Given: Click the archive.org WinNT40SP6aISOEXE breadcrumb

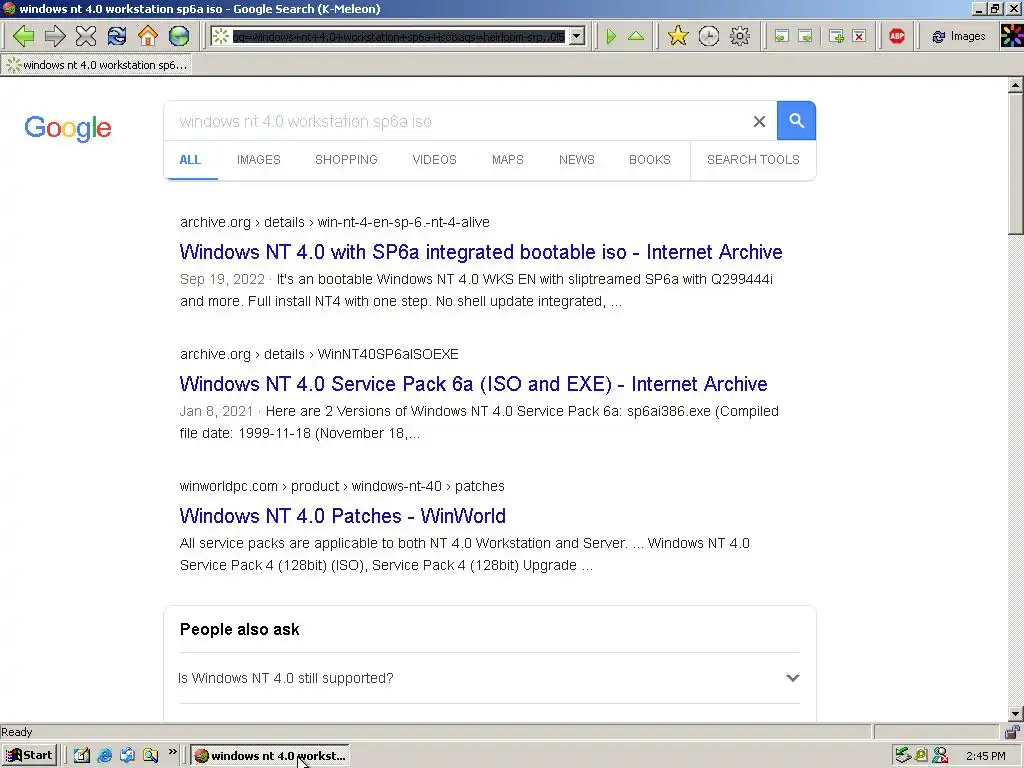Looking at the screenshot, I should pos(319,354).
